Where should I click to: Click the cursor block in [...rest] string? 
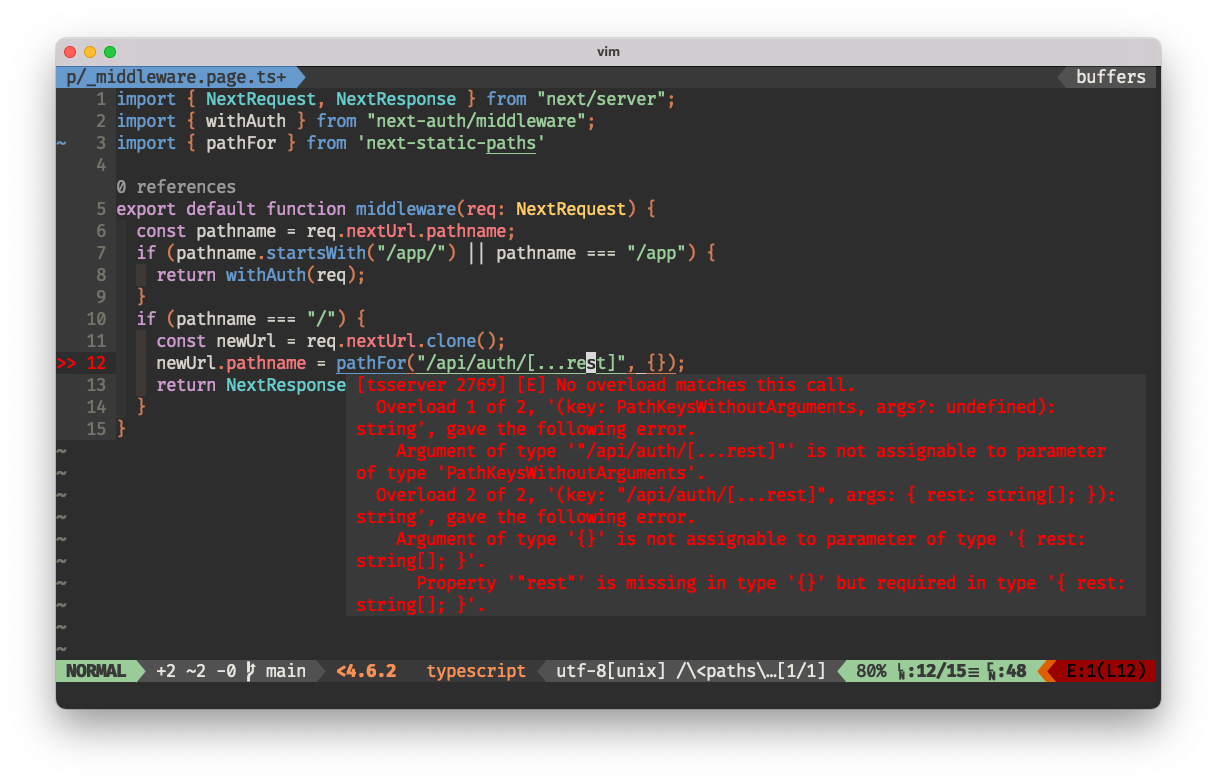[x=591, y=363]
